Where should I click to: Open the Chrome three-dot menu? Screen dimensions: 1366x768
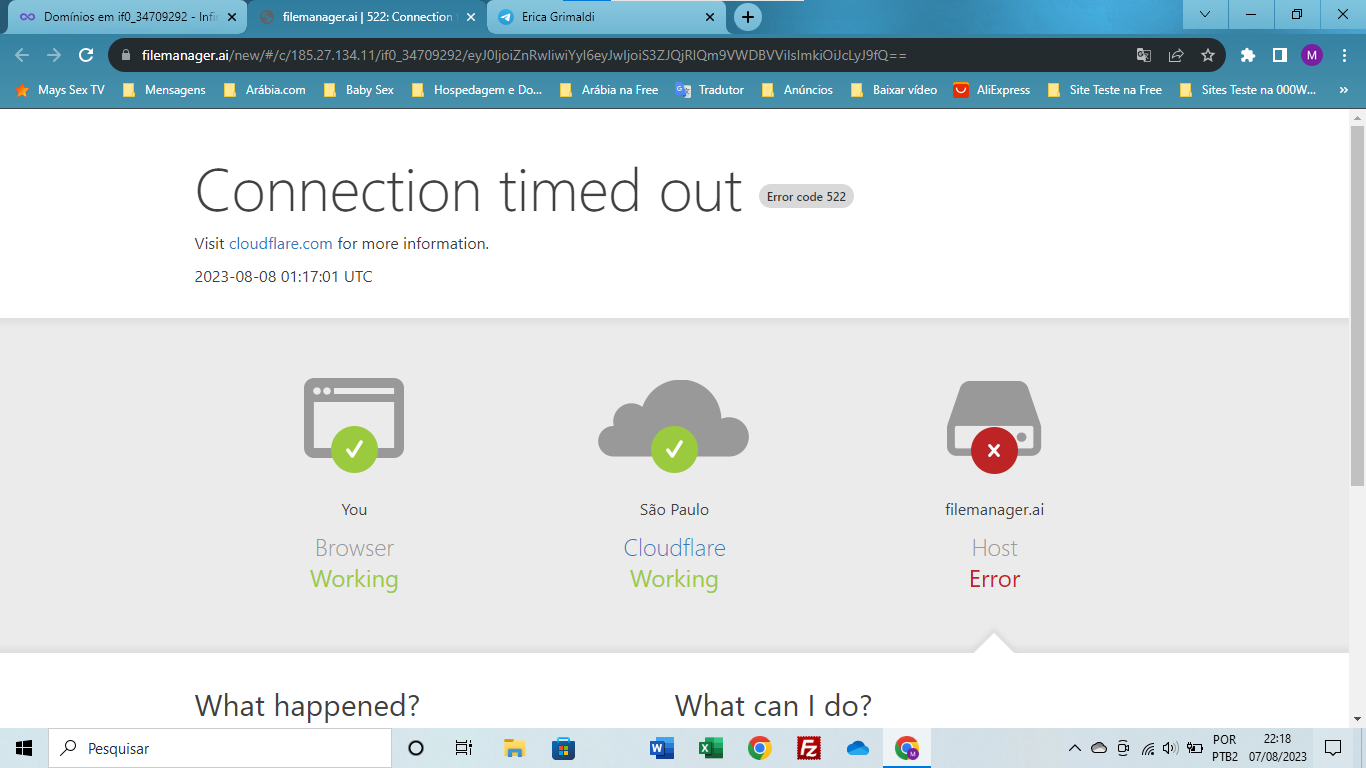[1344, 55]
